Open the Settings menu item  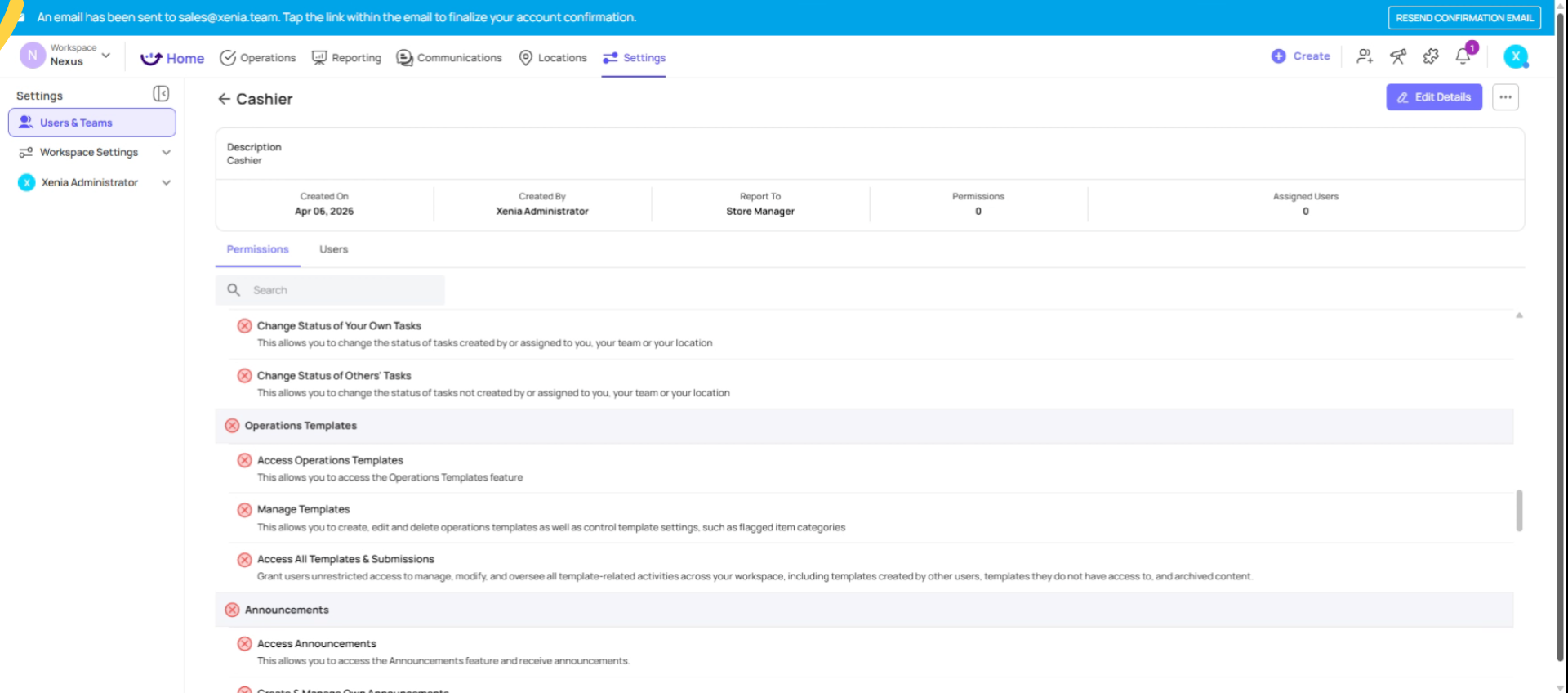coord(634,58)
